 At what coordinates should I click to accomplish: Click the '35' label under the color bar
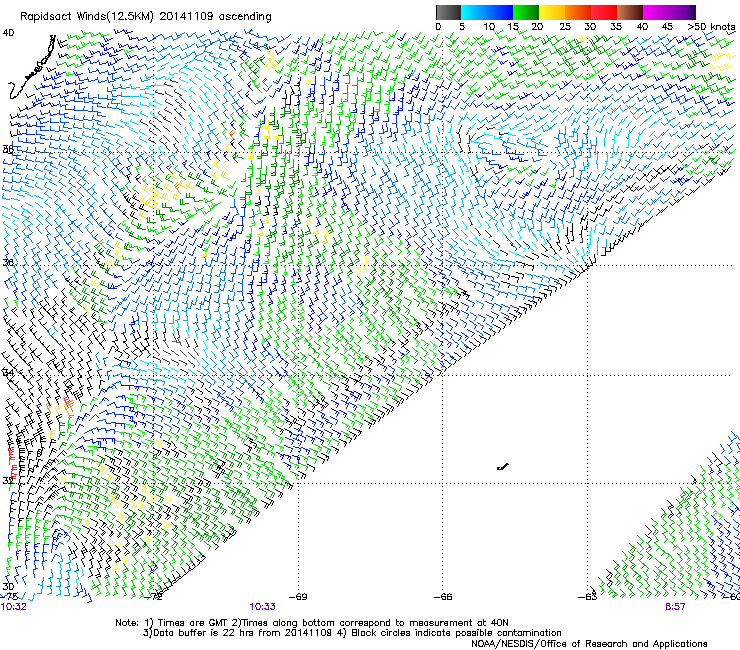(x=616, y=27)
